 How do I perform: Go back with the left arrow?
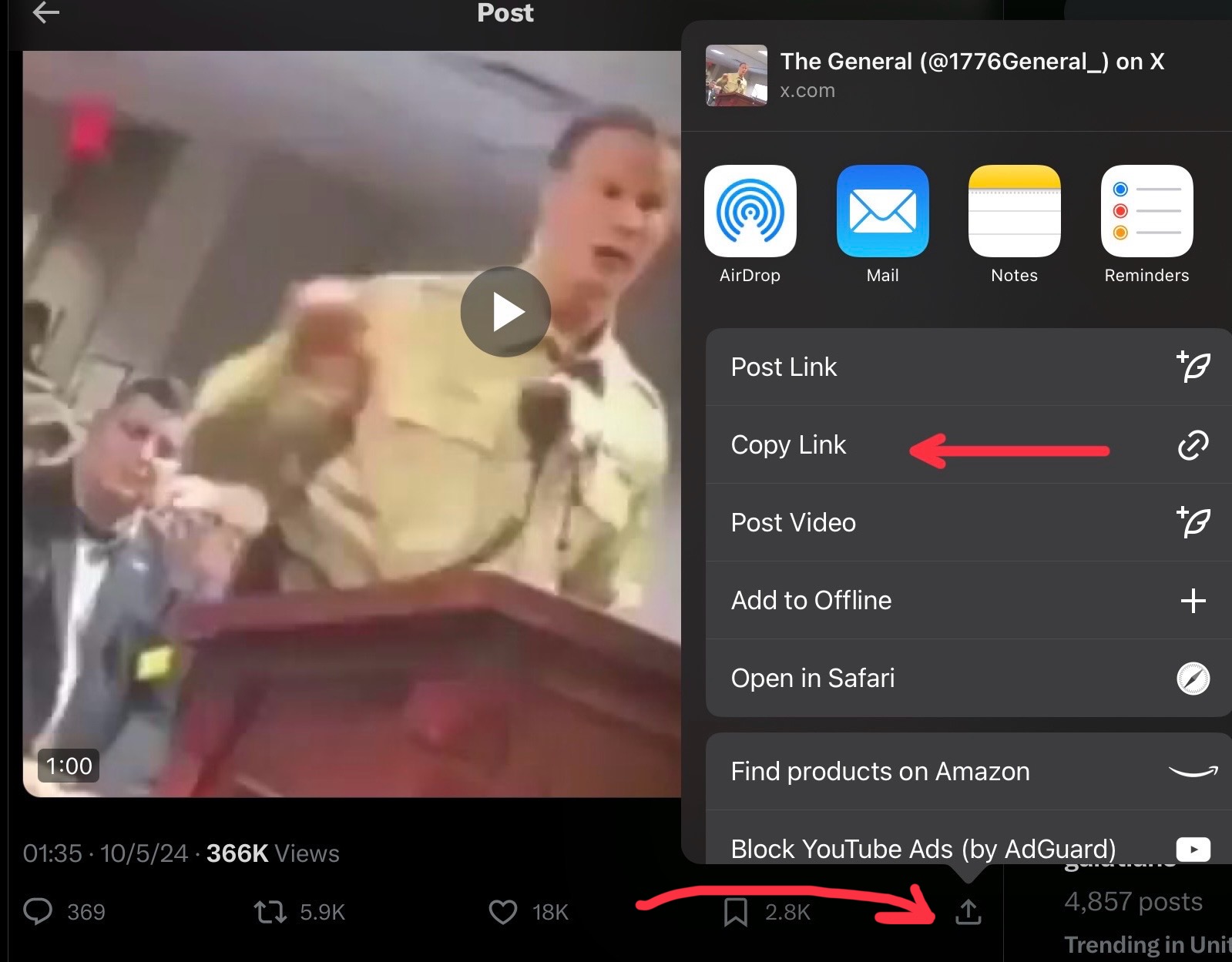45,12
